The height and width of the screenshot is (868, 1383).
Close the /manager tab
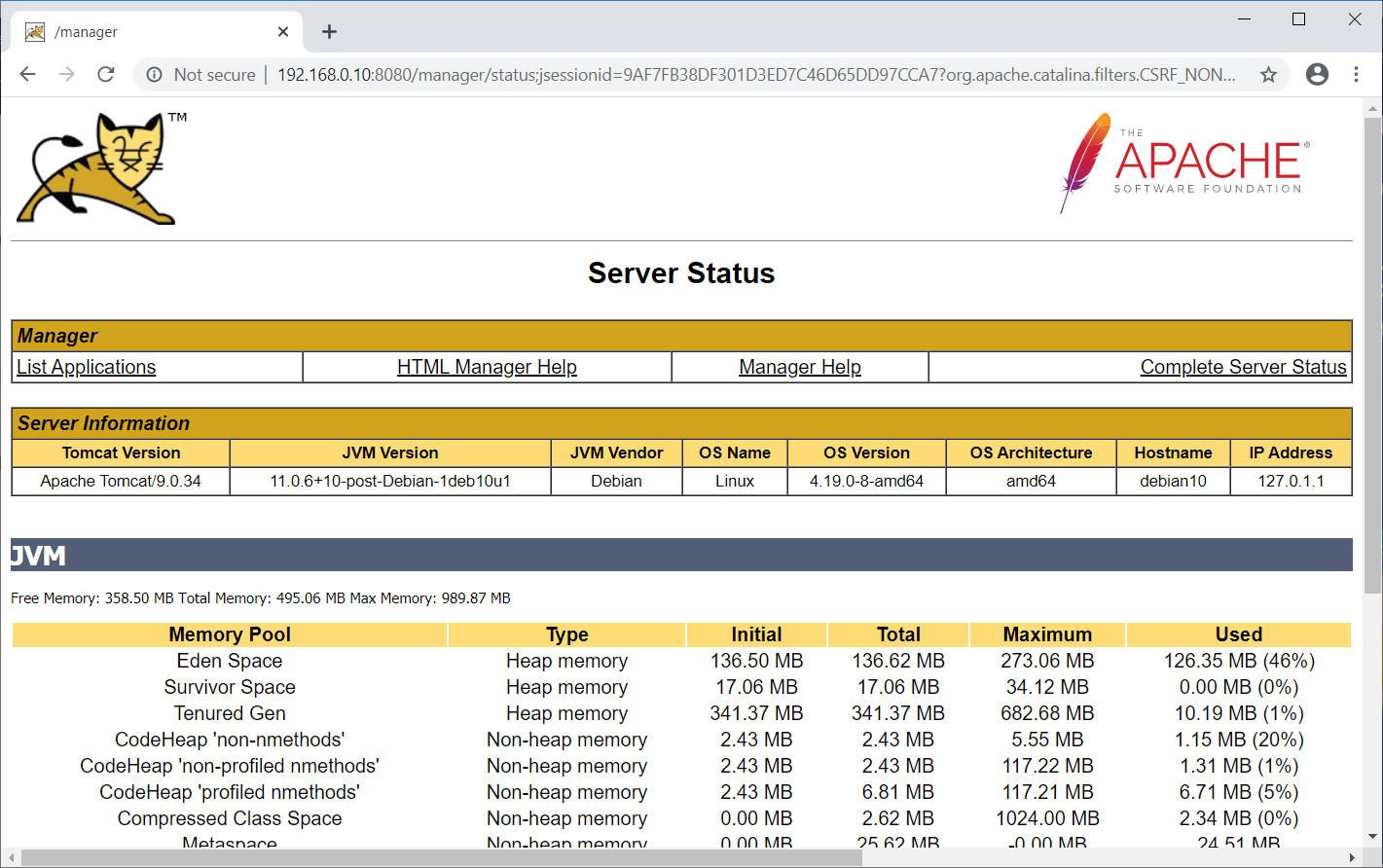click(x=283, y=31)
